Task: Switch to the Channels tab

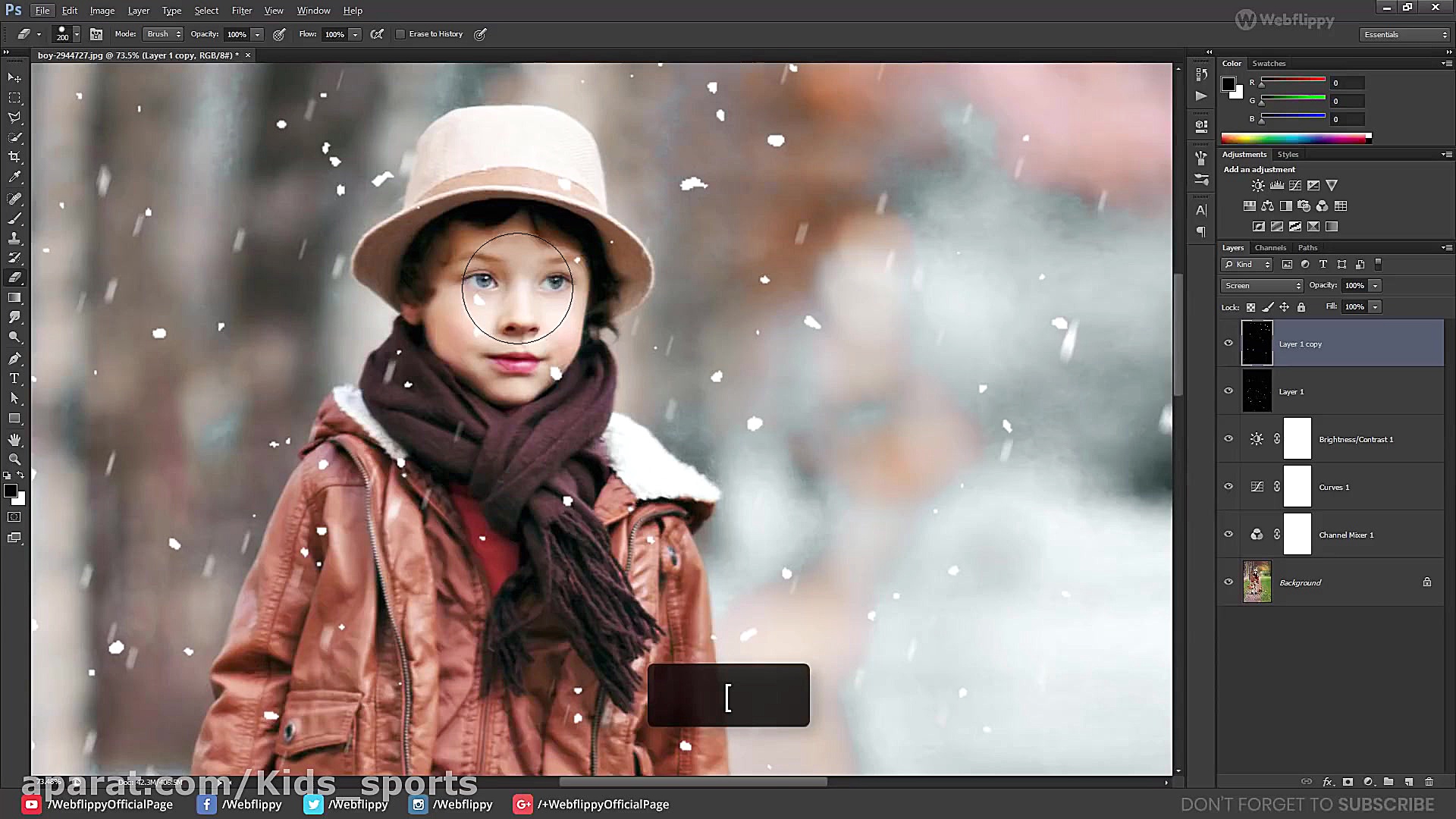Action: [x=1270, y=248]
